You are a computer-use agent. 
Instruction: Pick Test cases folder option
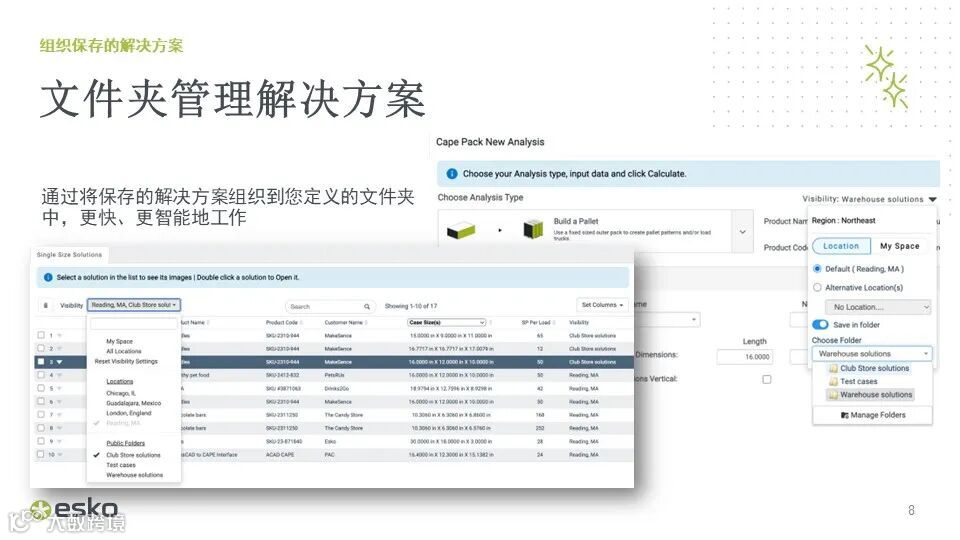click(x=858, y=381)
